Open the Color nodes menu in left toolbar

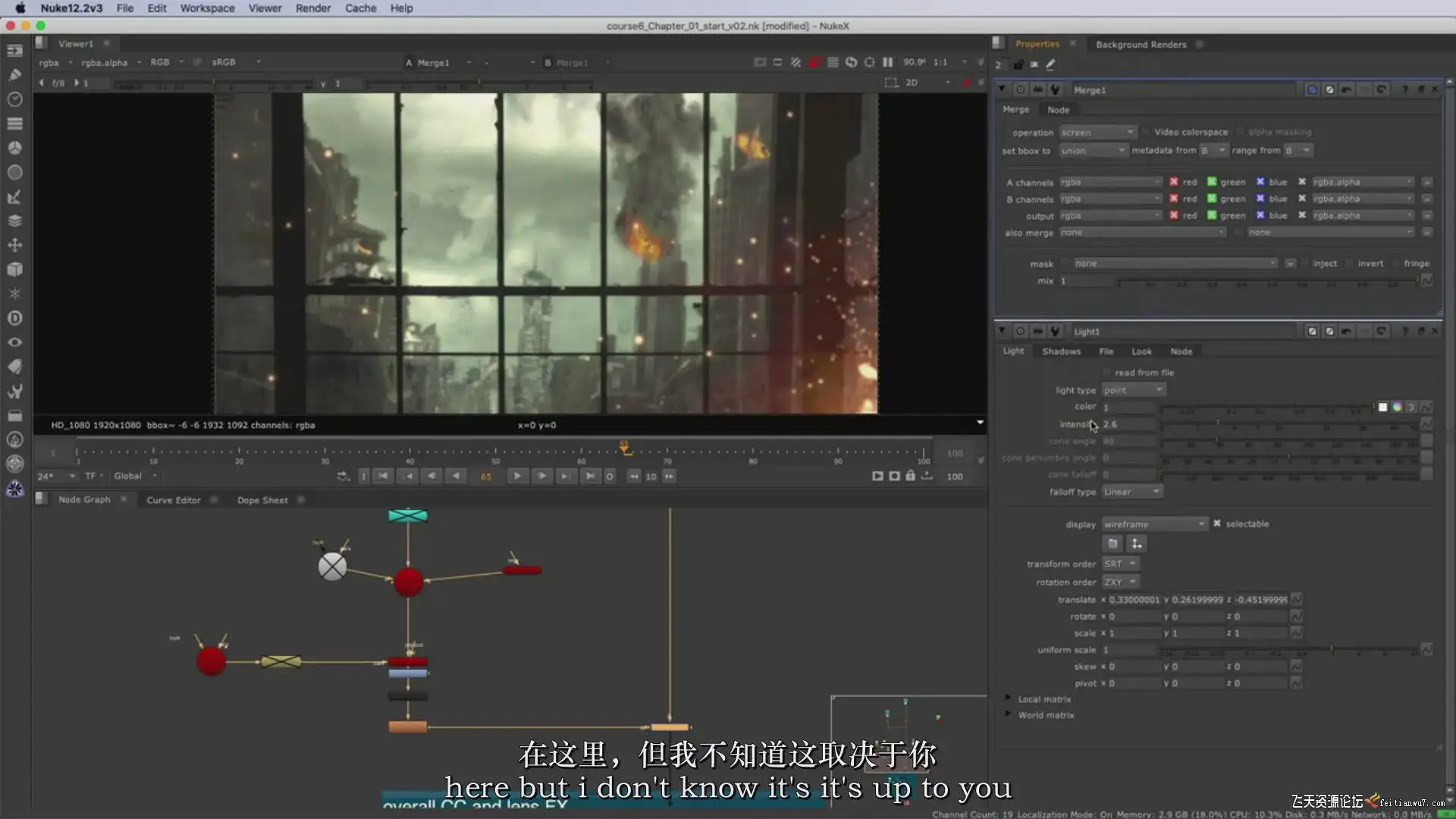coord(14,148)
